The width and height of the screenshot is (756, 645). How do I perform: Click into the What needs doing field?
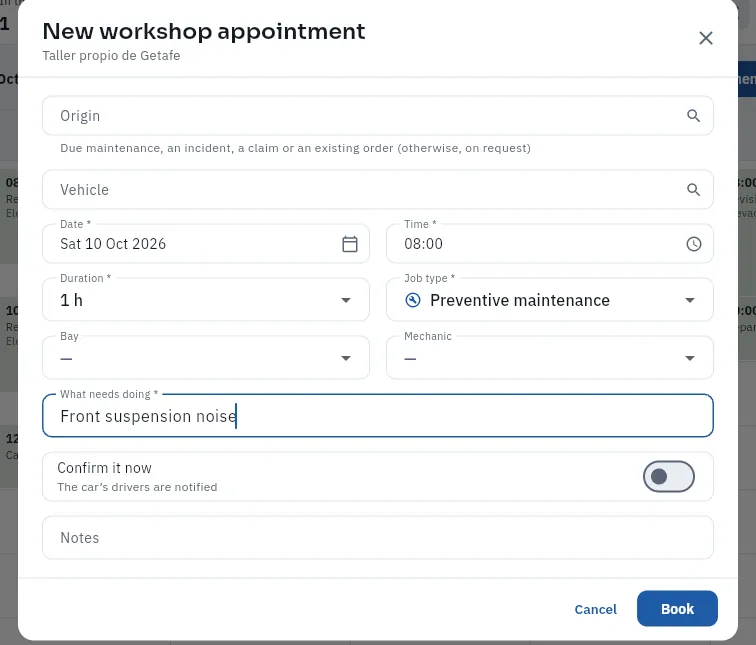[378, 416]
